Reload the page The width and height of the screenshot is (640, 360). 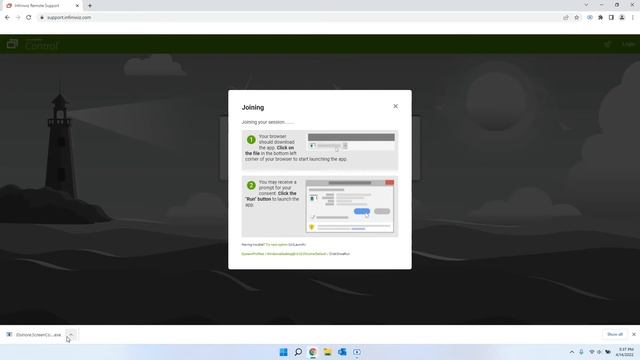[x=29, y=18]
